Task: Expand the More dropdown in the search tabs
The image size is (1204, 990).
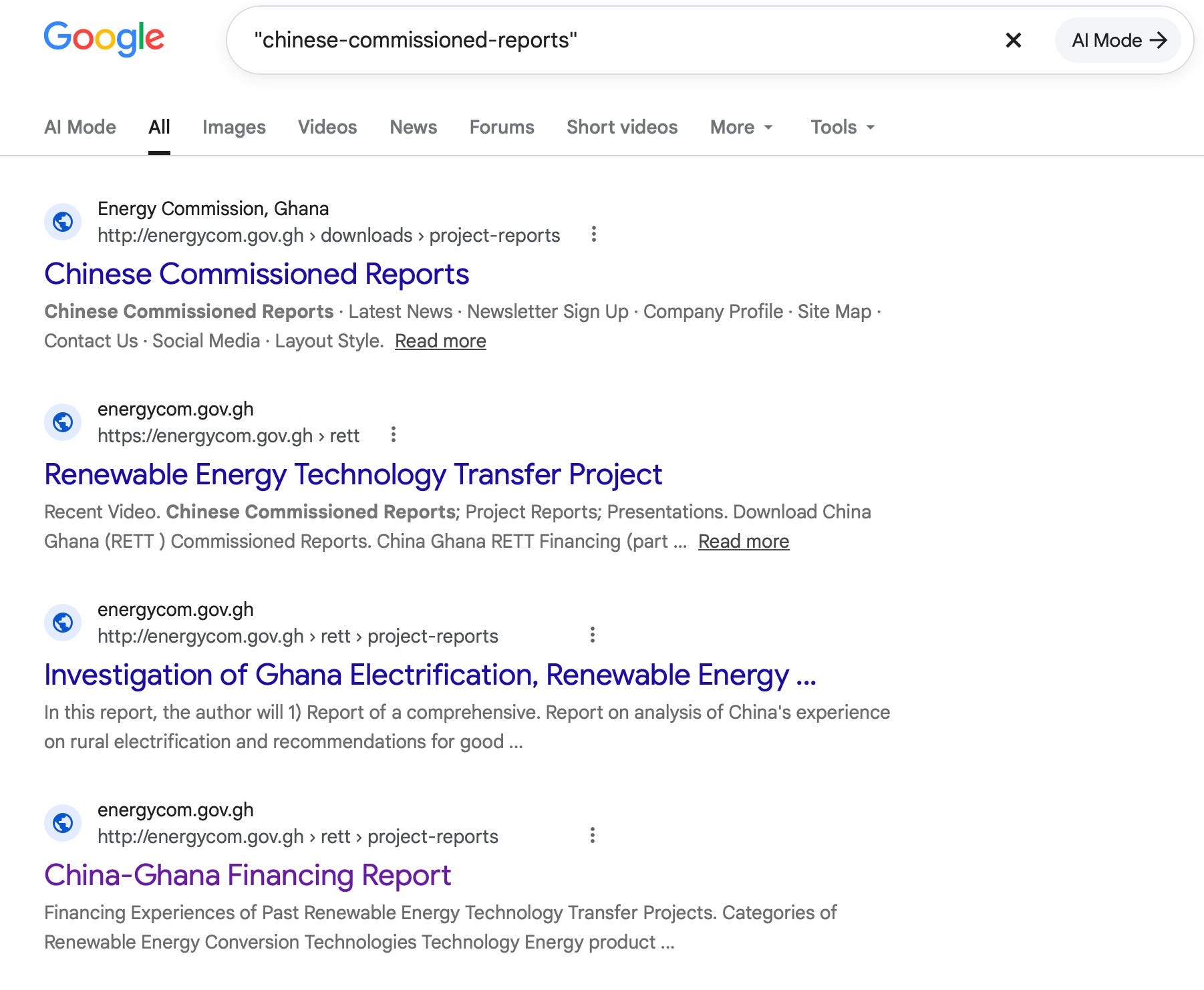Action: point(741,127)
